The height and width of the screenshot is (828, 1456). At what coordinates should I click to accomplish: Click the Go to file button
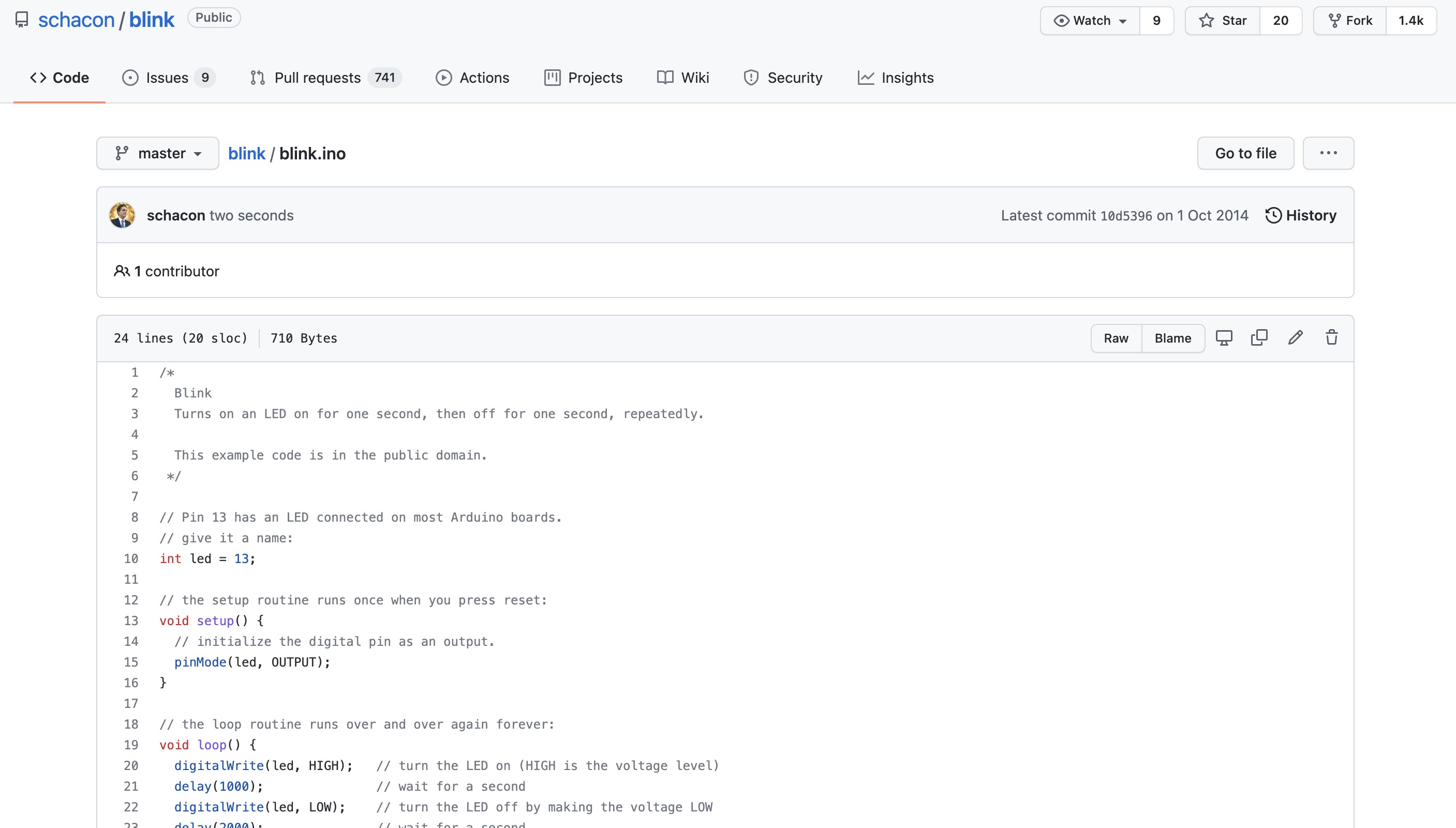pos(1245,153)
